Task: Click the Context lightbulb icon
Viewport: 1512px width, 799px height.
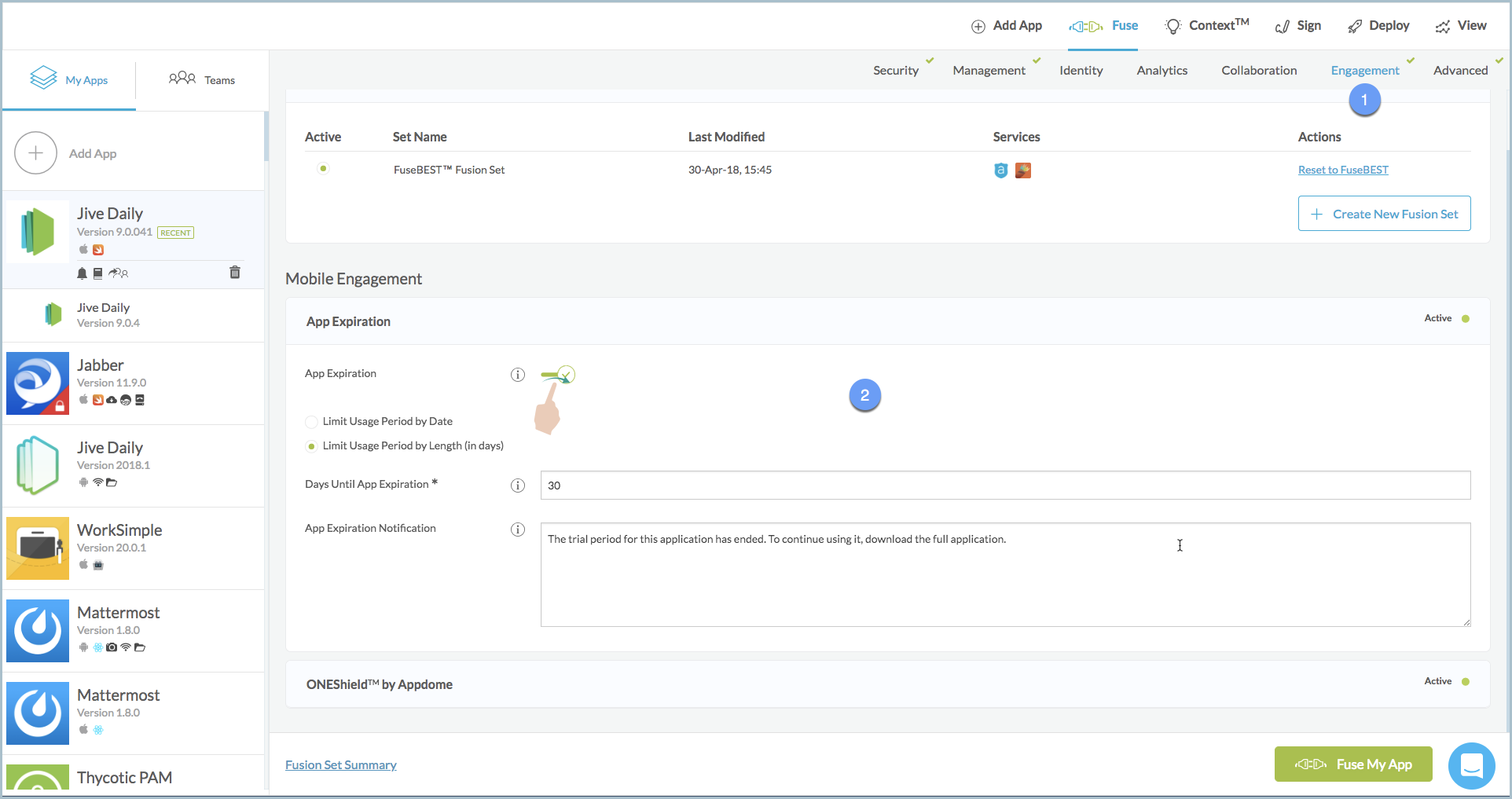Action: (x=1173, y=27)
